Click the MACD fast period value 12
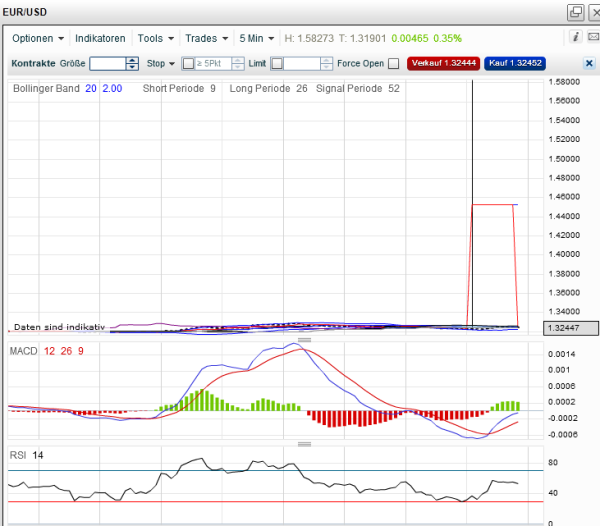The width and height of the screenshot is (600, 526). (49, 351)
